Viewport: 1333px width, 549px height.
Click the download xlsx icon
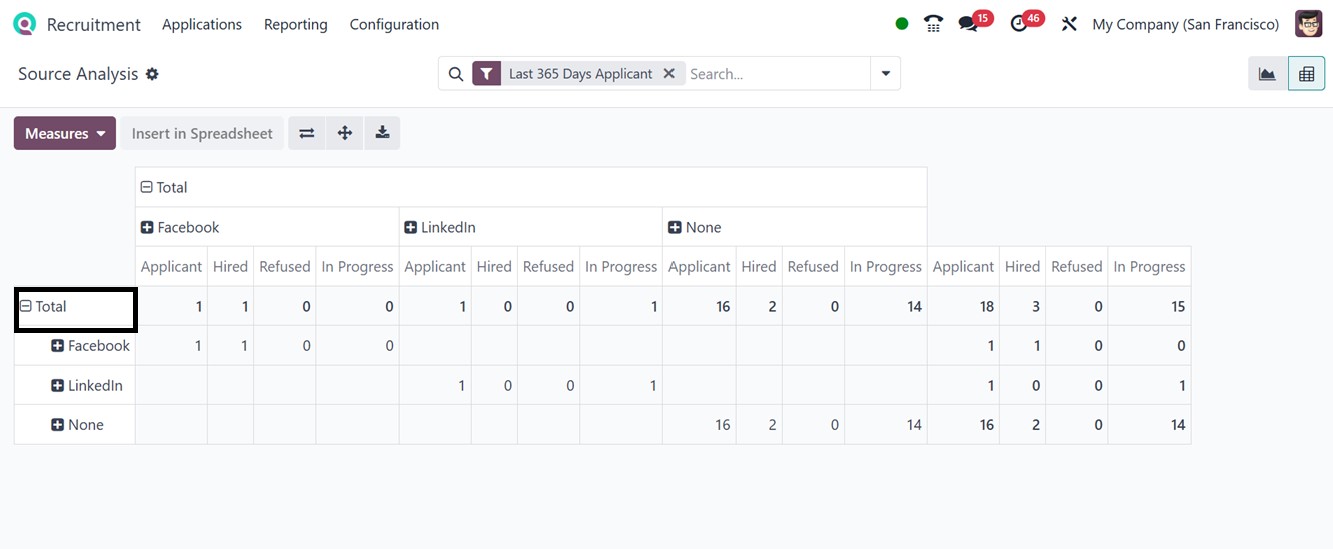click(x=382, y=133)
